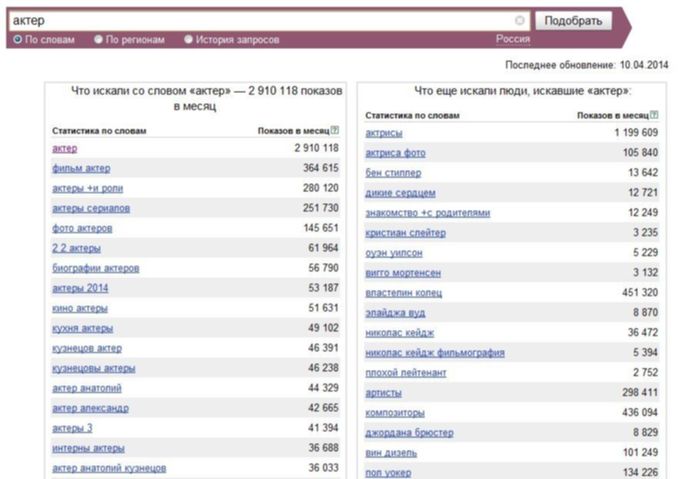Viewport: 688px width, 479px height.
Task: Open the 'актеры сериалов' link
Action: click(91, 208)
